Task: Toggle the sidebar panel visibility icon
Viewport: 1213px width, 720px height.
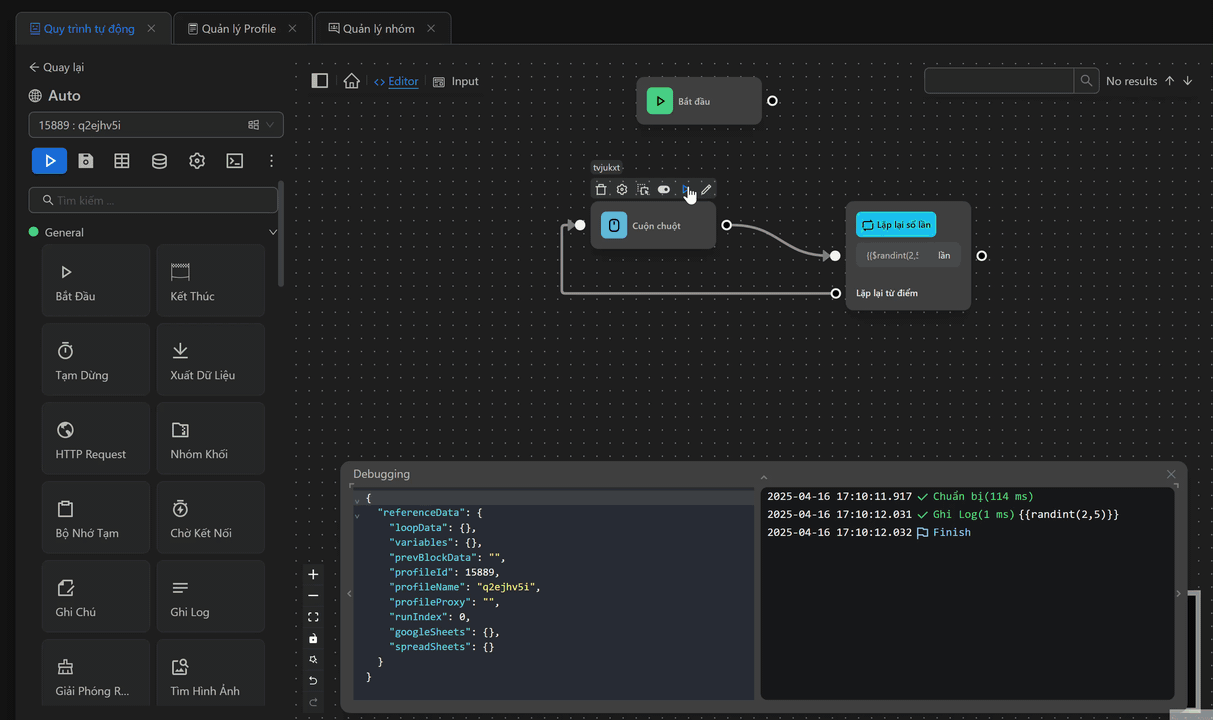Action: [320, 81]
